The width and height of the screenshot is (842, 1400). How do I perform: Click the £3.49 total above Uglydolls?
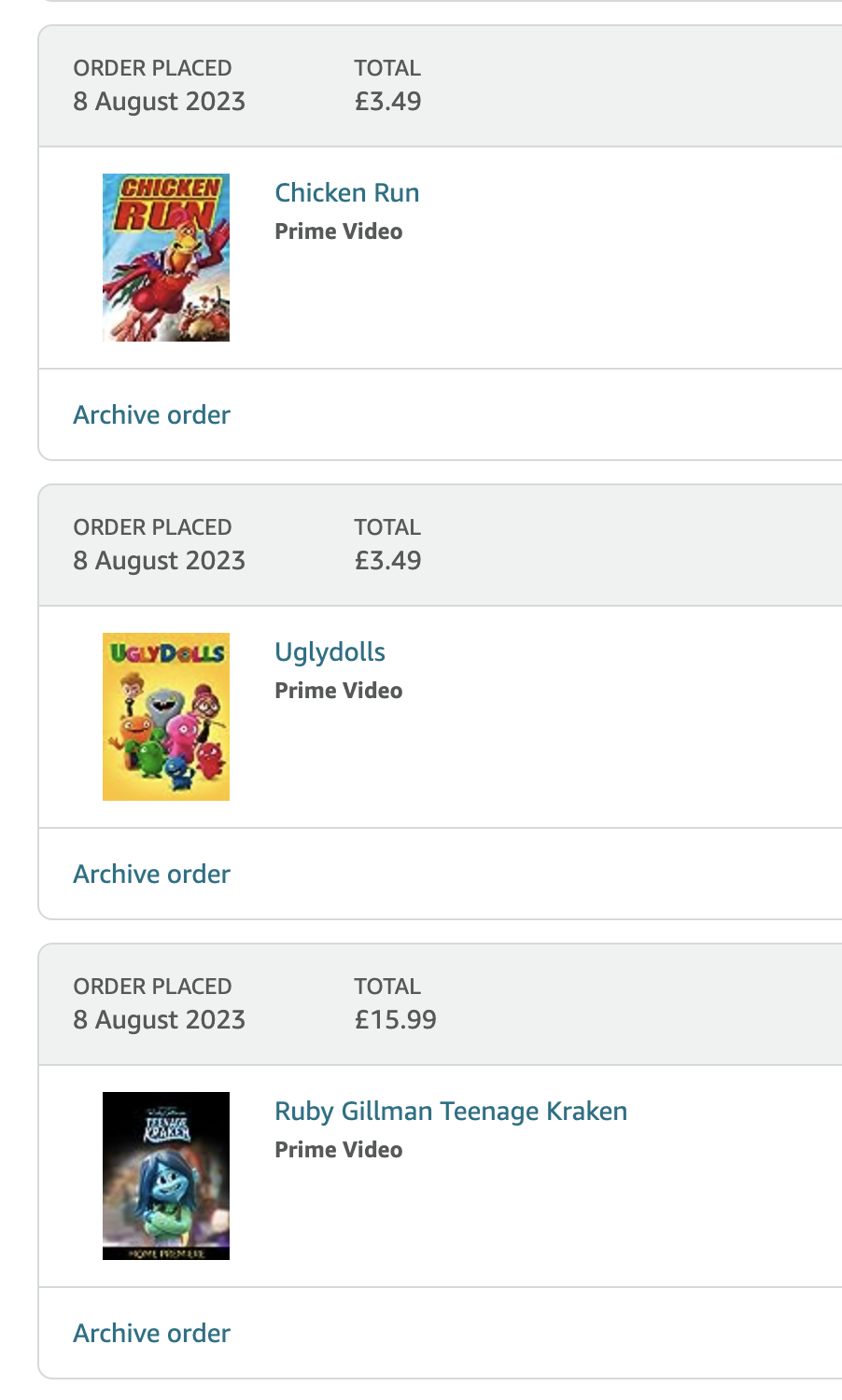387,561
